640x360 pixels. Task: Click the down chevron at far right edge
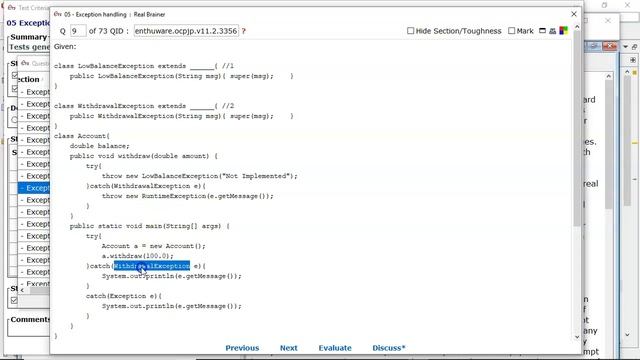point(627,335)
